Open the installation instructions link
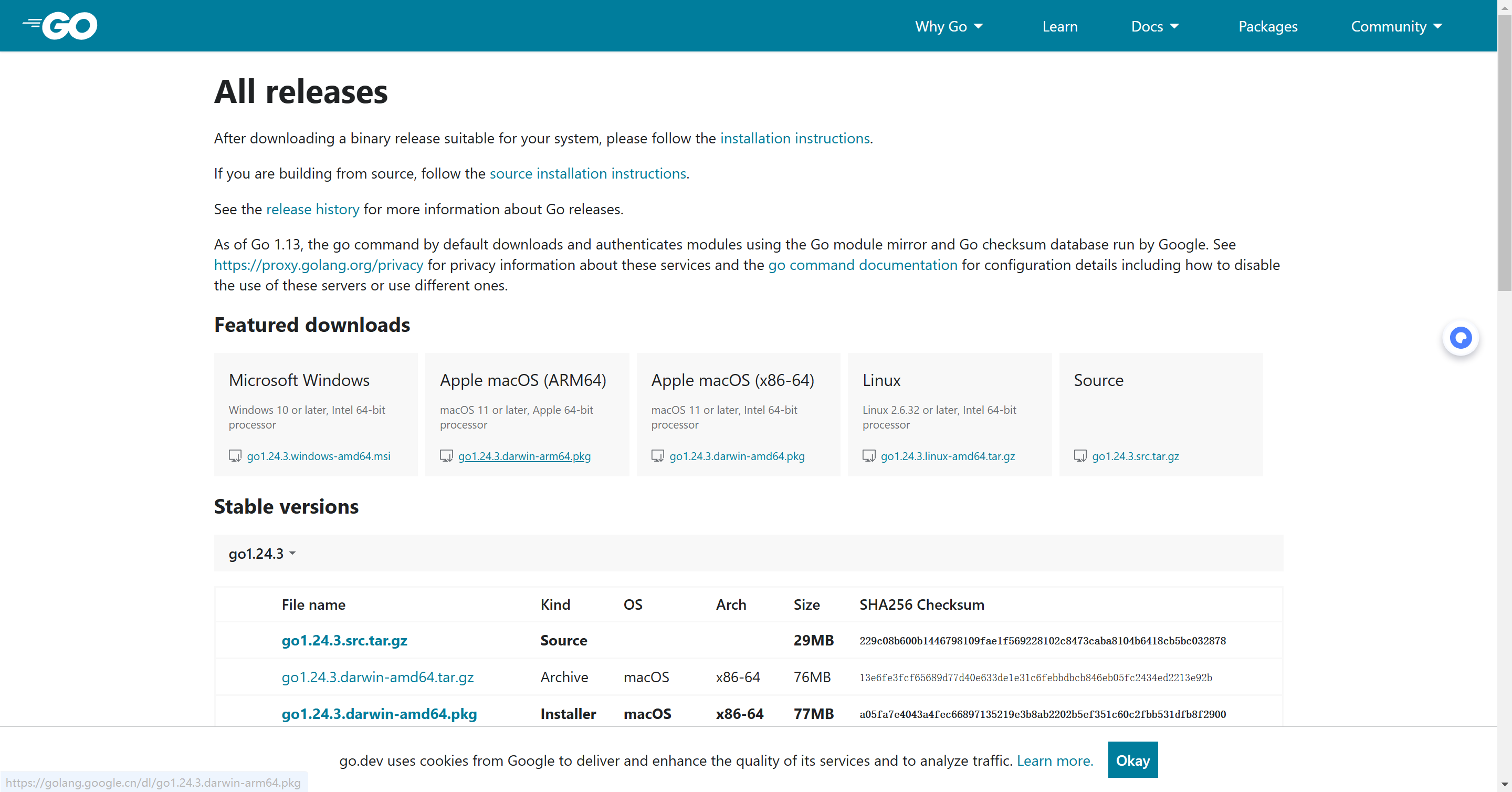1512x792 pixels. pyautogui.click(x=795, y=139)
